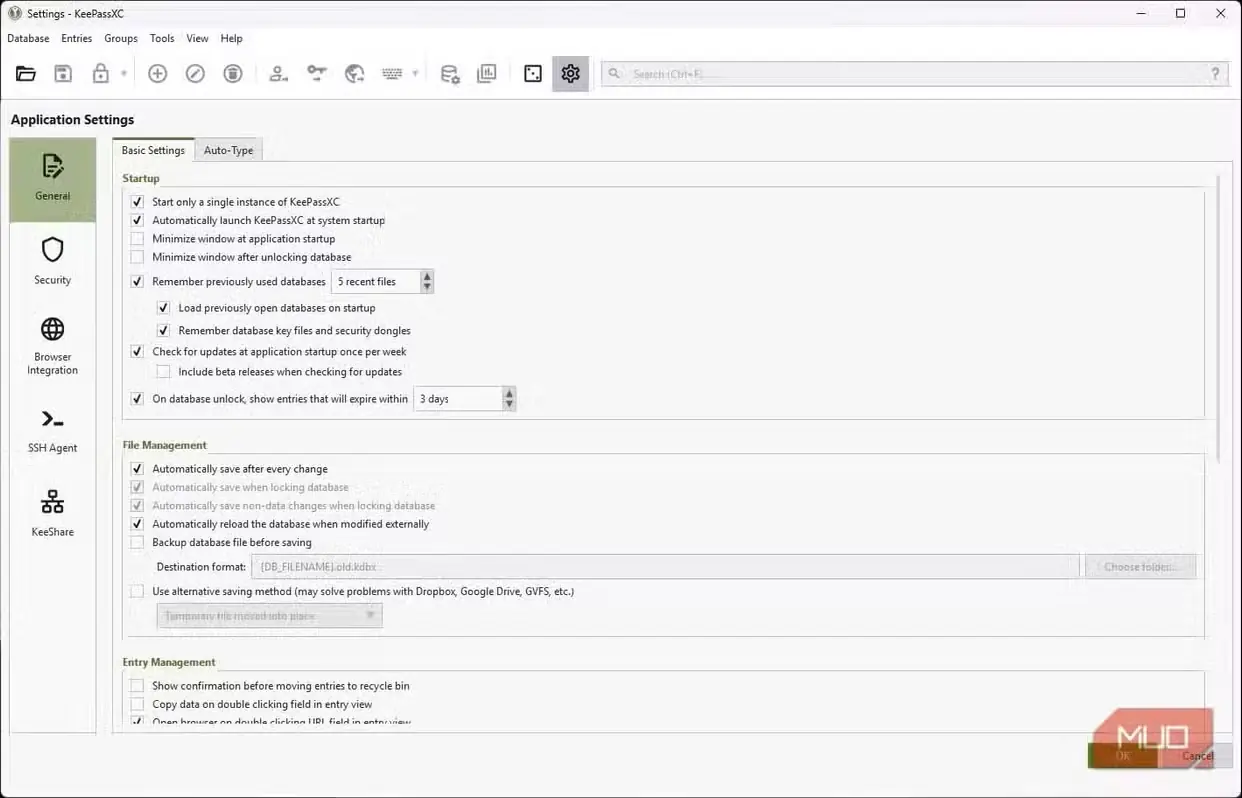Image resolution: width=1242 pixels, height=798 pixels.
Task: Open the Temporary file moved into place dropdown
Action: click(x=269, y=616)
